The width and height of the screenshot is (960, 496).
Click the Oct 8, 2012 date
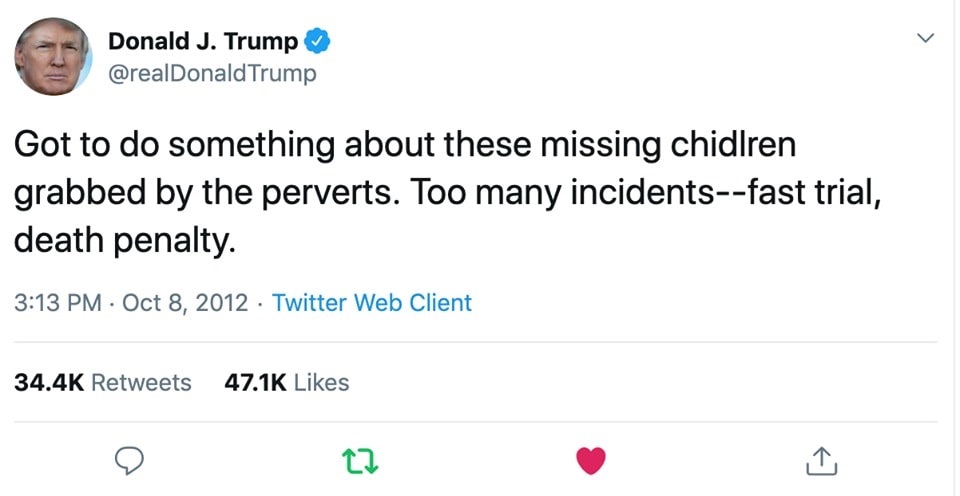(185, 302)
